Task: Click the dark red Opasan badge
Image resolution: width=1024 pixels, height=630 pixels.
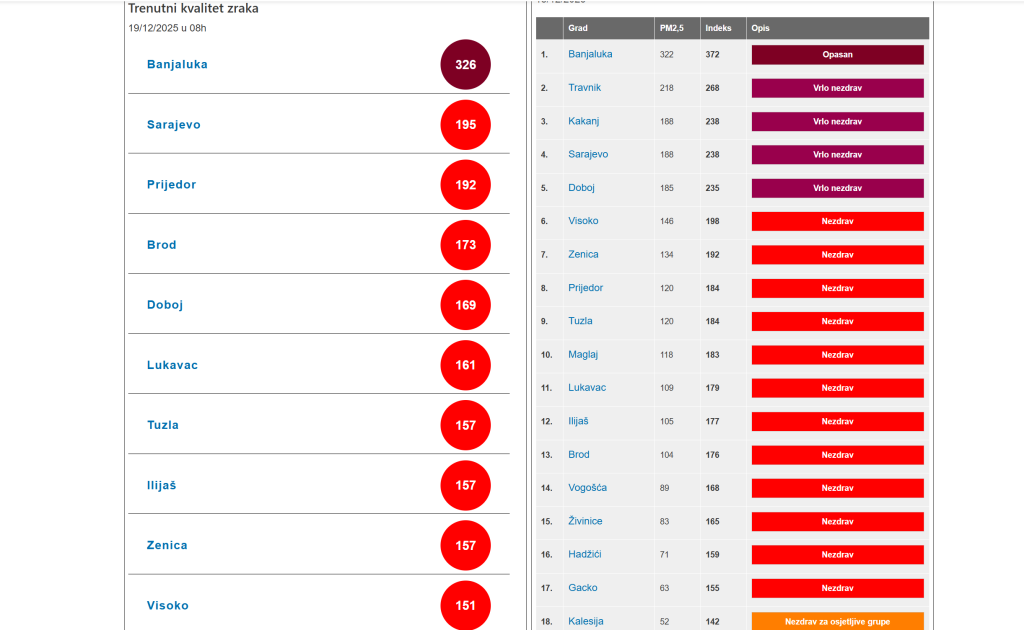Action: point(837,55)
